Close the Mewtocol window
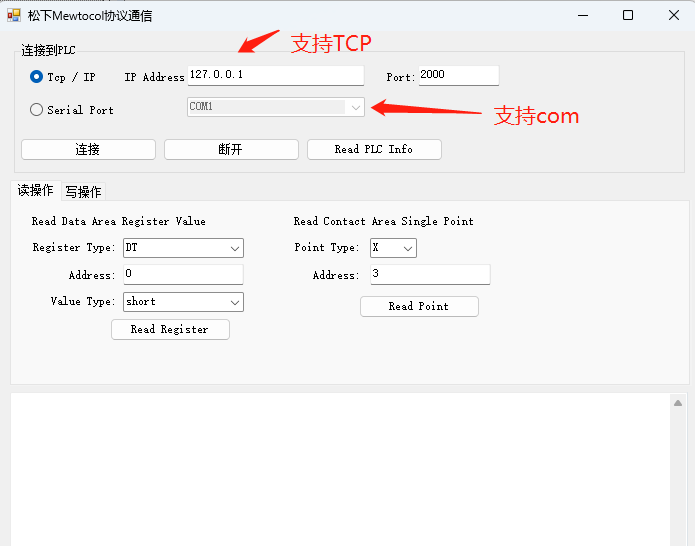Image resolution: width=695 pixels, height=546 pixels. coord(674,15)
